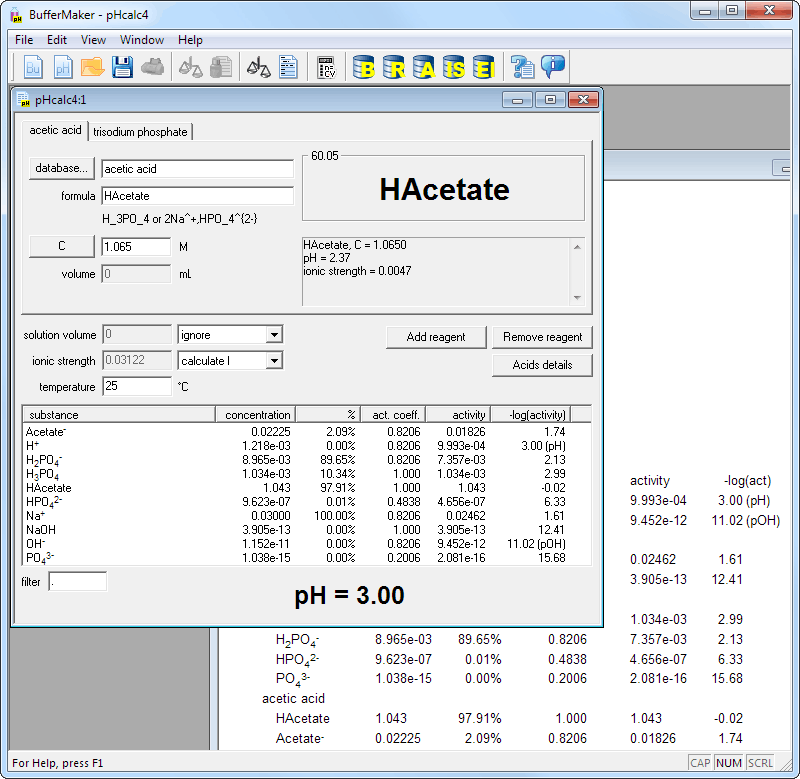Viewport: 800px width, 779px height.
Task: Expand the 'calculate I' ionic strength dropdown
Action: tap(274, 361)
